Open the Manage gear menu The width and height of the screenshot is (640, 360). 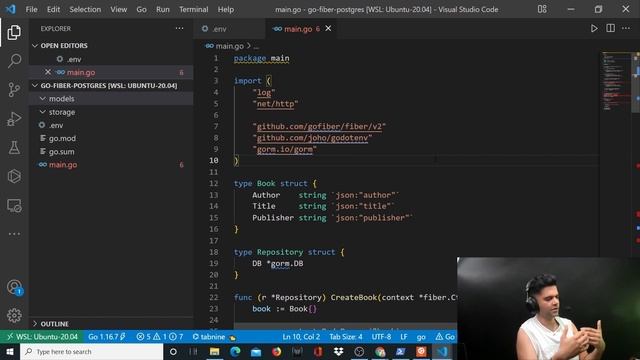(x=14, y=315)
